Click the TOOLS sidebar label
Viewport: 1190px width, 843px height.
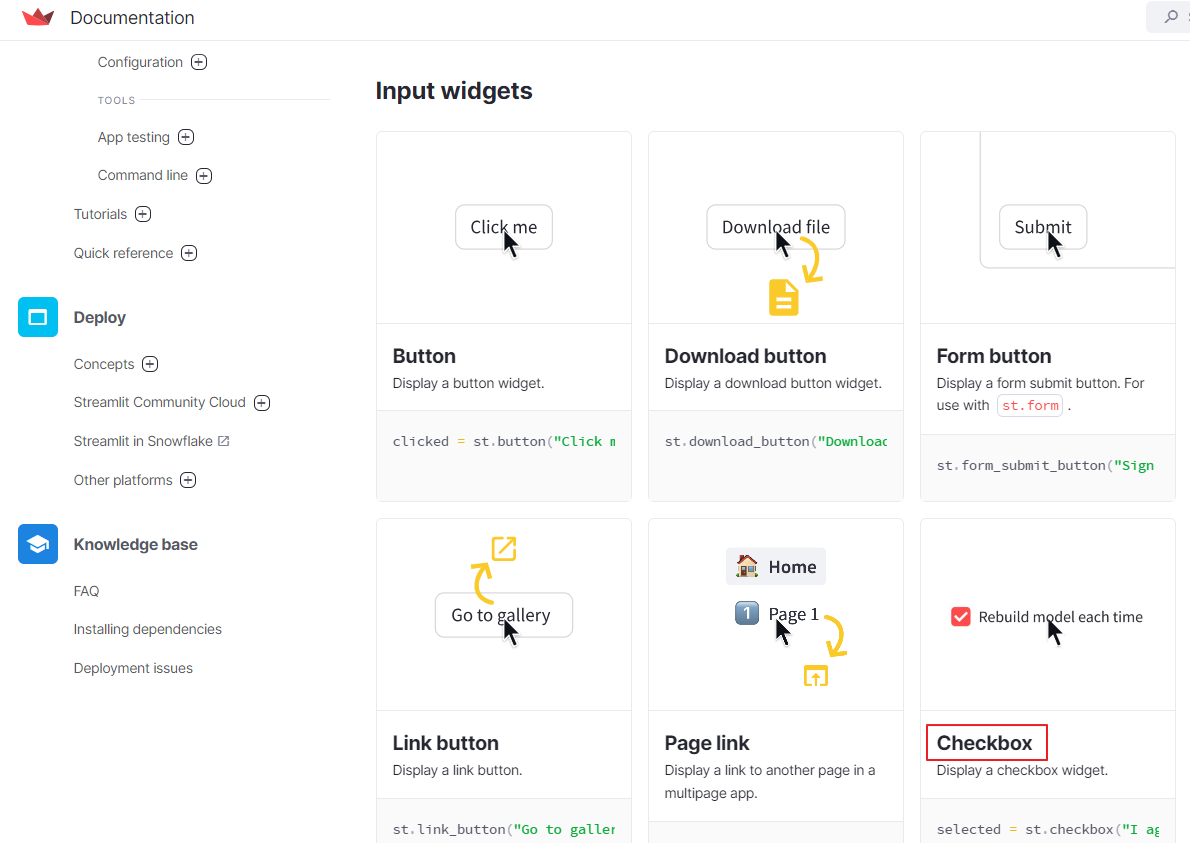[x=116, y=100]
